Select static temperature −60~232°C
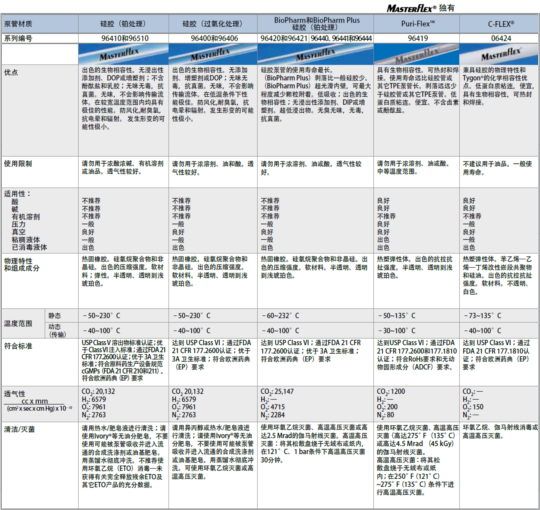 280,315
